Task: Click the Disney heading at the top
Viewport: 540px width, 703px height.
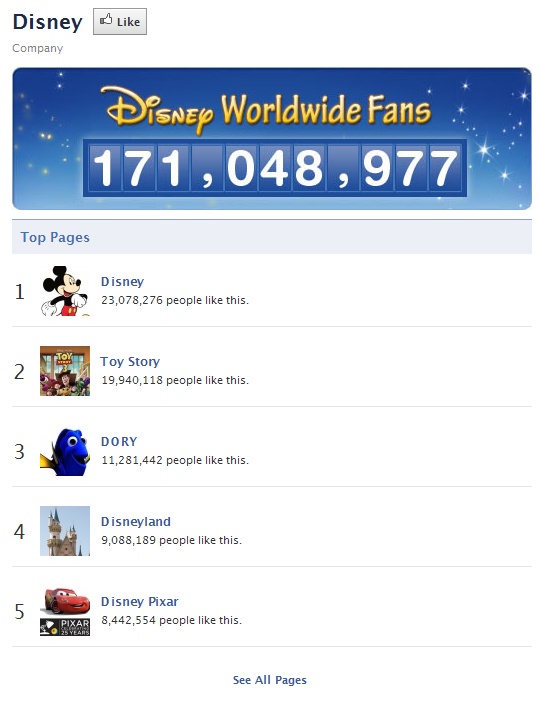Action: click(x=48, y=22)
